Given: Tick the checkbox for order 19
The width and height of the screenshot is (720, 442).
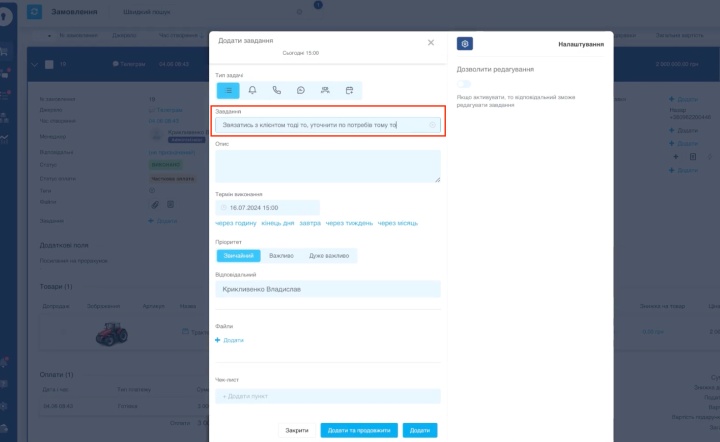Looking at the screenshot, I should (x=49, y=65).
